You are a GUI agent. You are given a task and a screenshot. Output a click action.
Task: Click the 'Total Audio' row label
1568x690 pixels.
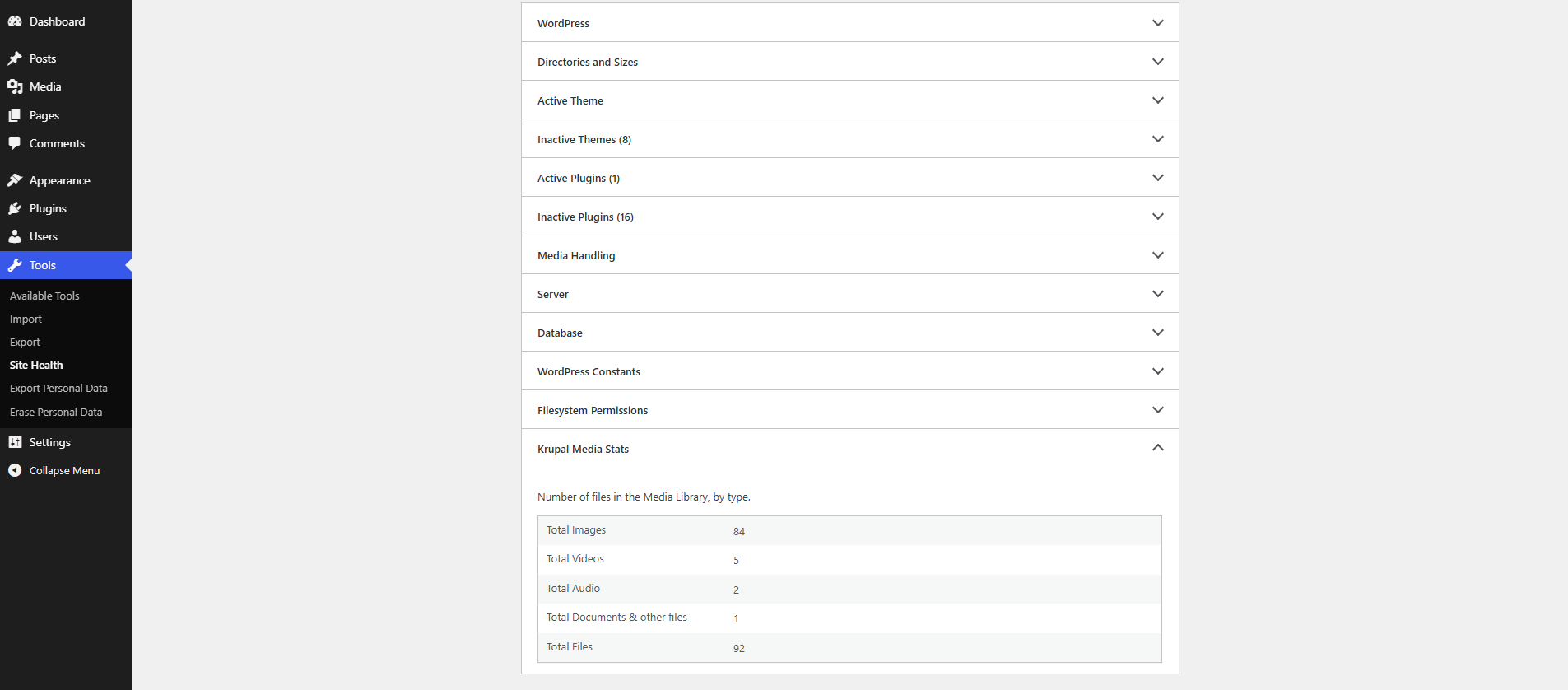click(x=573, y=589)
